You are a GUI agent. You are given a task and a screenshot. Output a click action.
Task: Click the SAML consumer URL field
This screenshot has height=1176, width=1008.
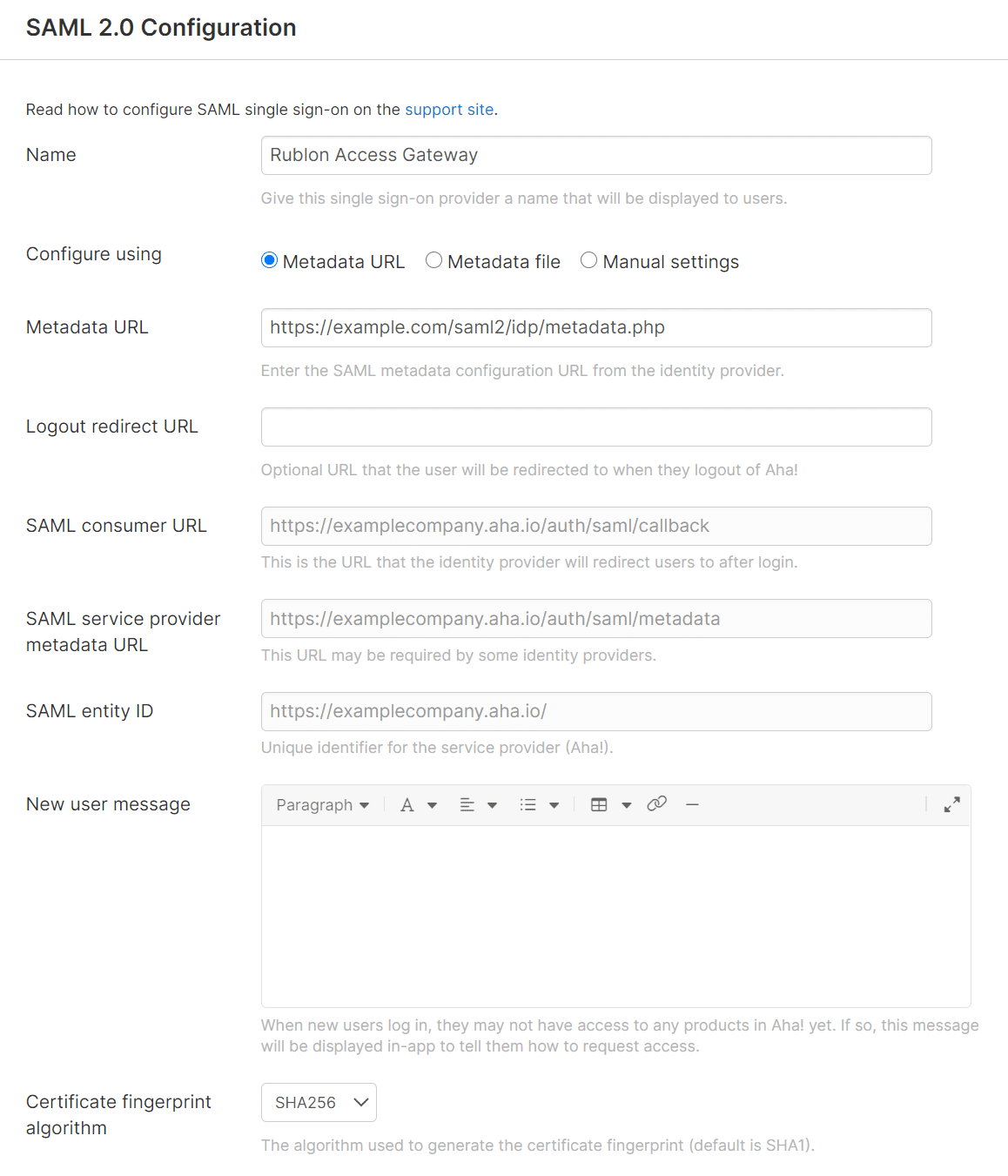(x=596, y=527)
